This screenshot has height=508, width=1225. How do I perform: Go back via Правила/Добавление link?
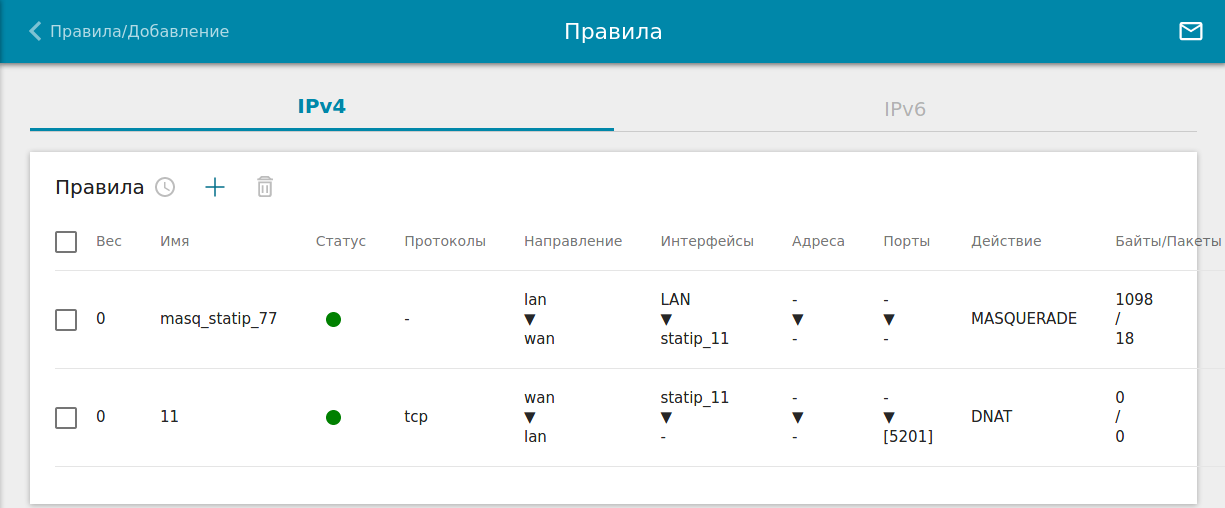coord(139,31)
